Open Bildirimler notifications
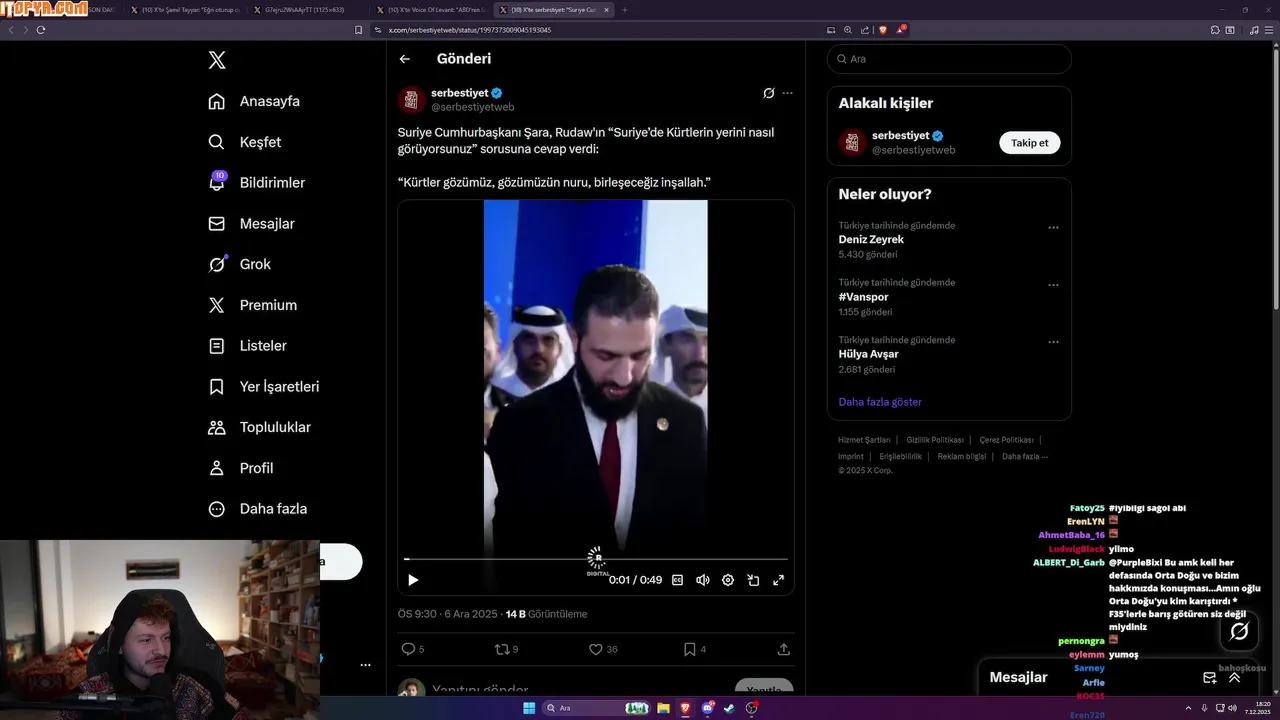 [x=256, y=183]
